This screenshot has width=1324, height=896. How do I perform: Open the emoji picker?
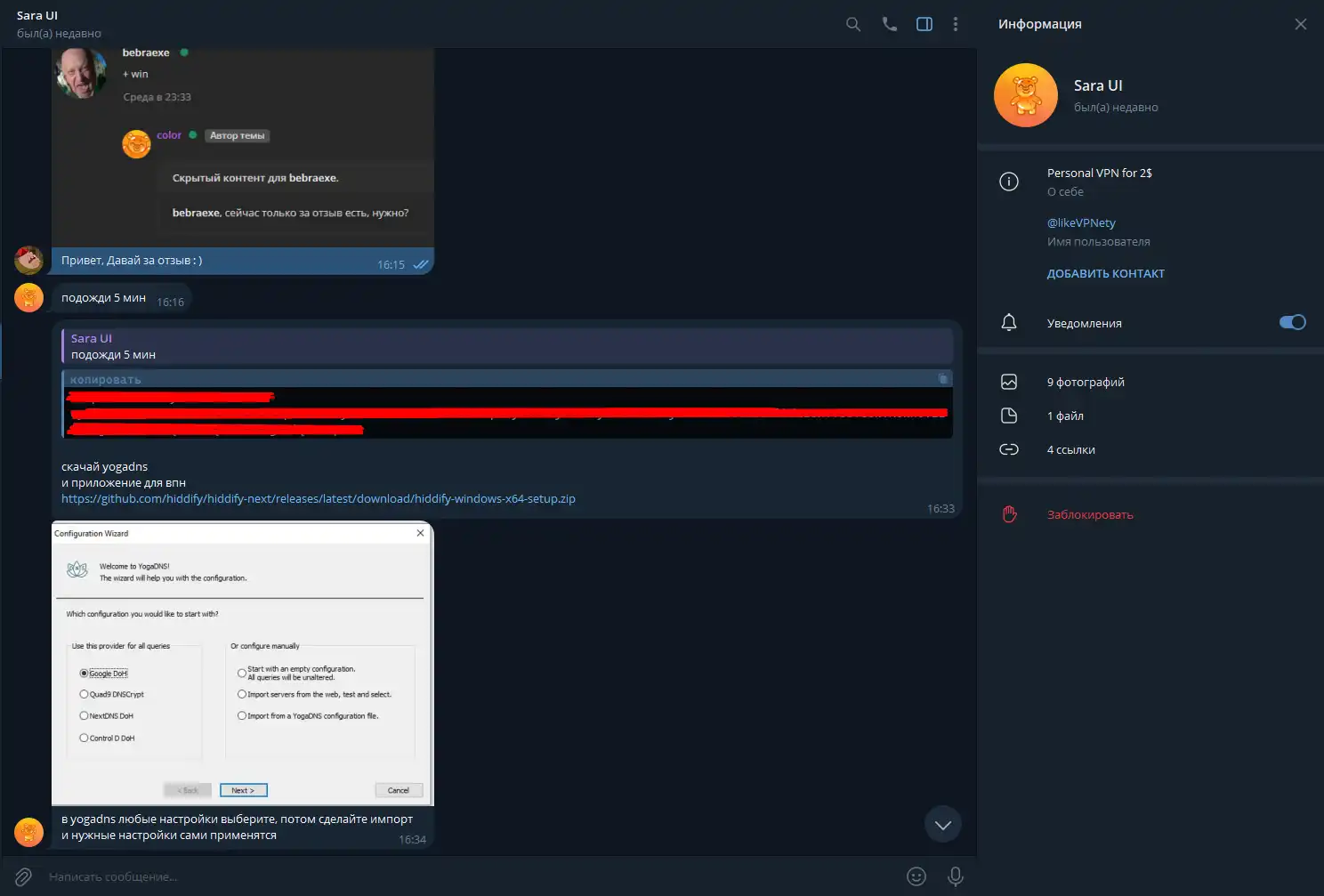[x=916, y=876]
